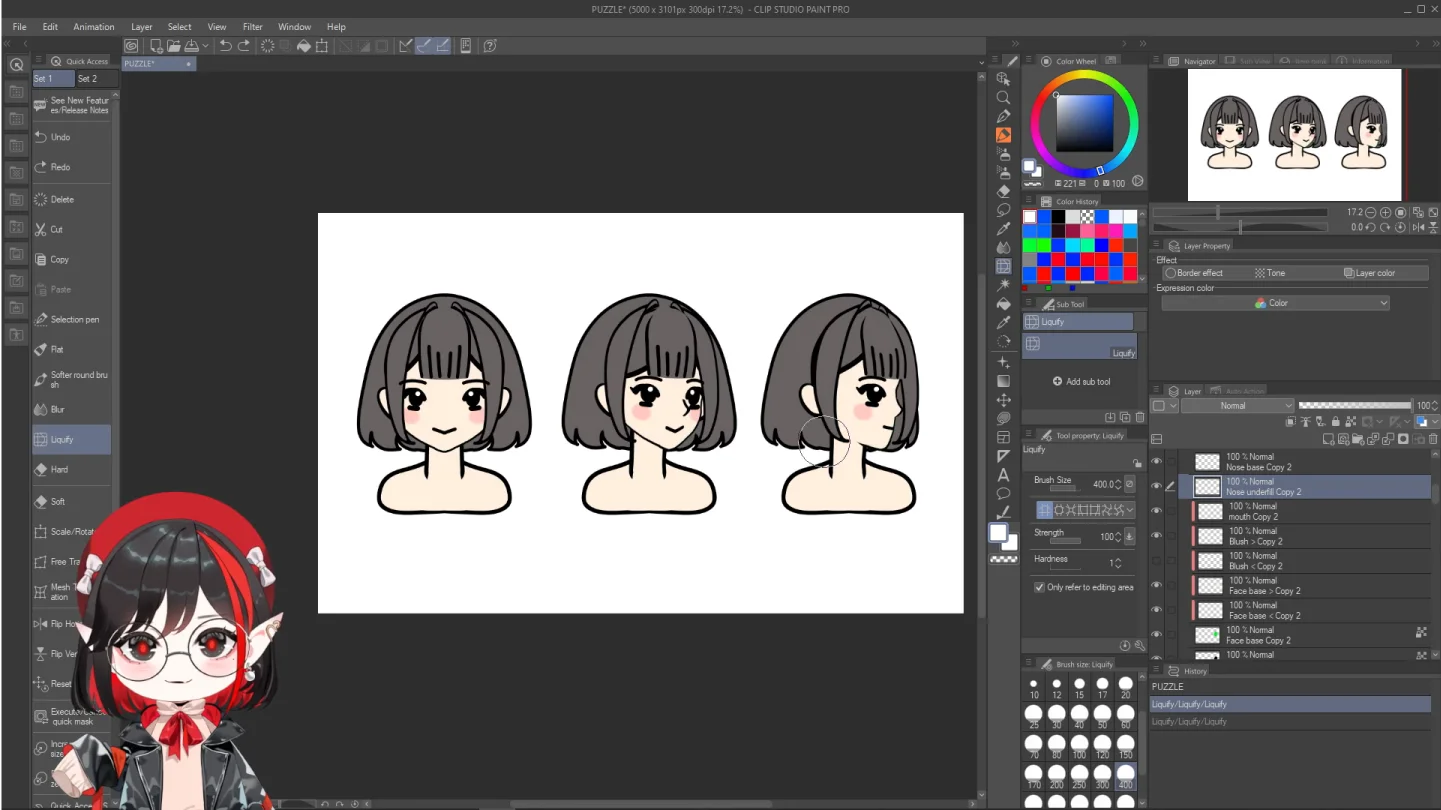Pick white swatch in Color History
This screenshot has width=1441, height=810.
point(1029,216)
